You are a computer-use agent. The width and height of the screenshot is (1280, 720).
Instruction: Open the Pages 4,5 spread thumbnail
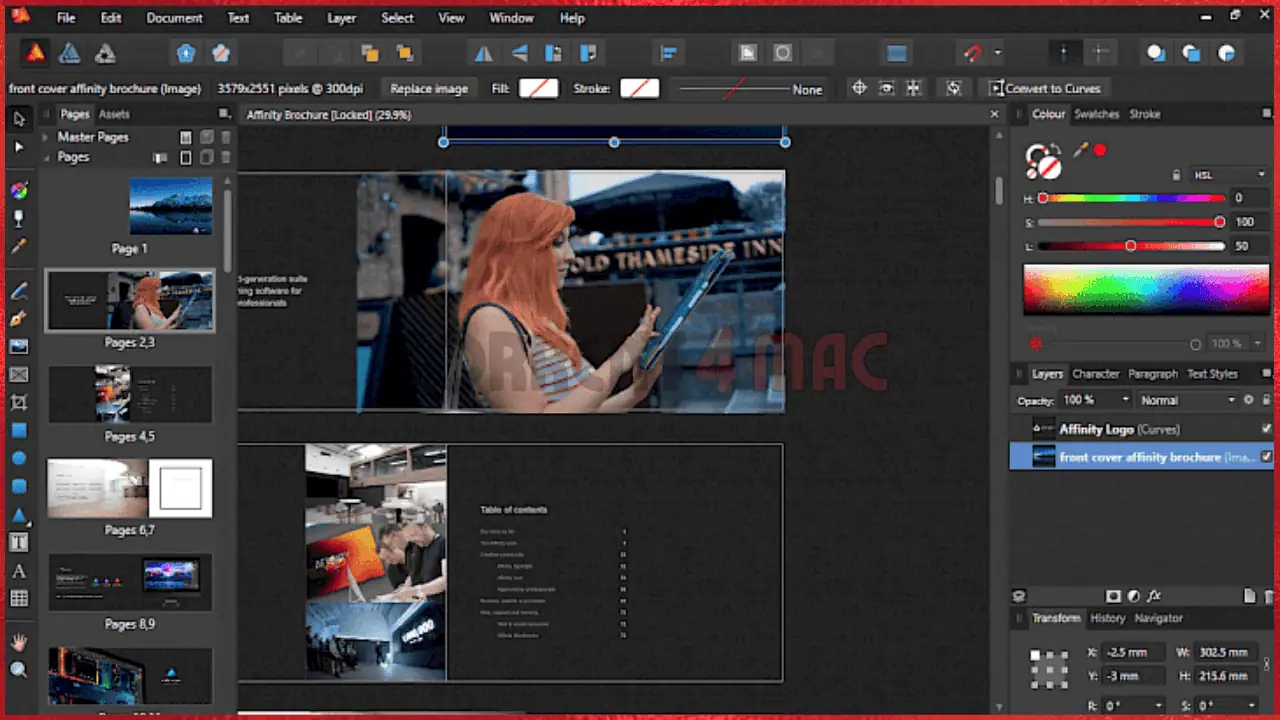[129, 394]
